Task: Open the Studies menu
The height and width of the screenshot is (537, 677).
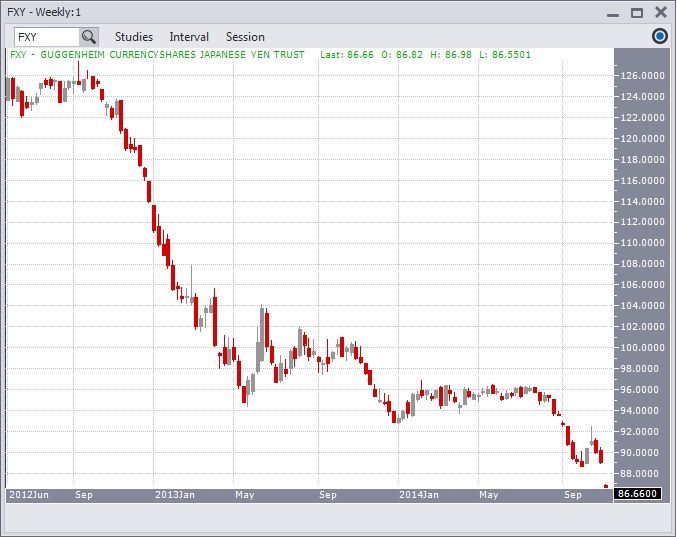Action: pos(134,37)
